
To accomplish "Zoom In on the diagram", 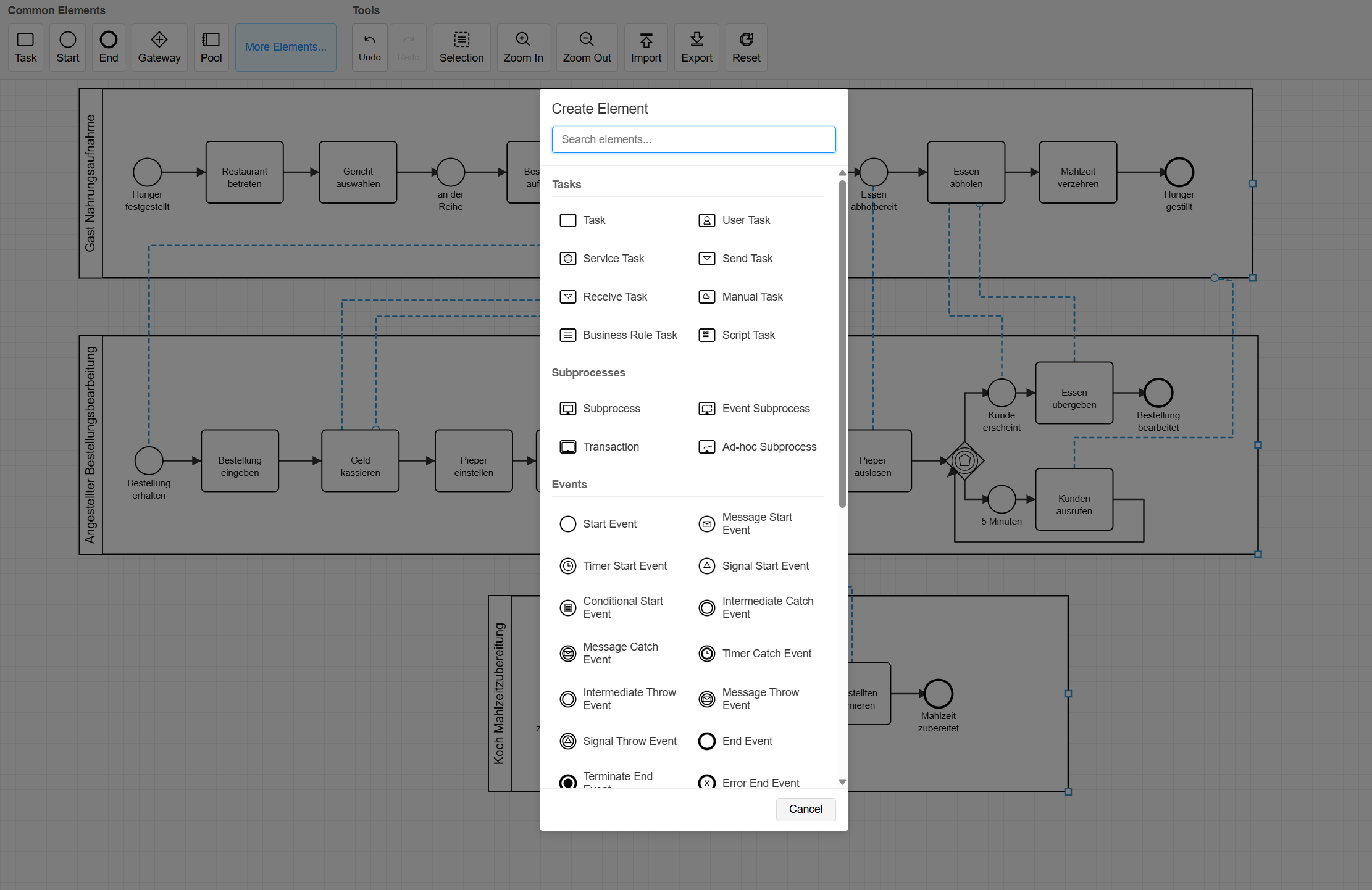I will [x=524, y=48].
